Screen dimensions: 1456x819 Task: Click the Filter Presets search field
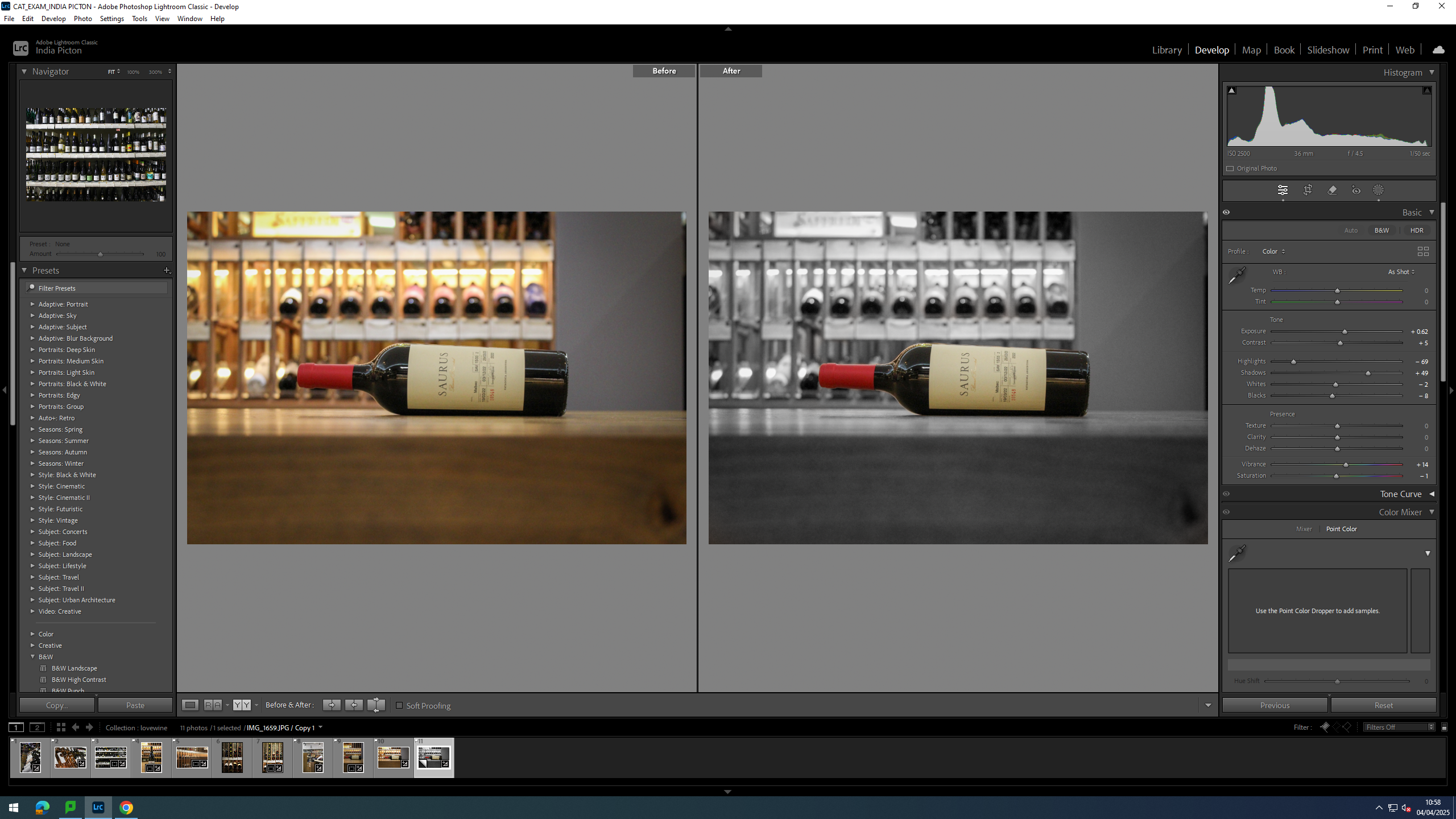pyautogui.click(x=97, y=288)
